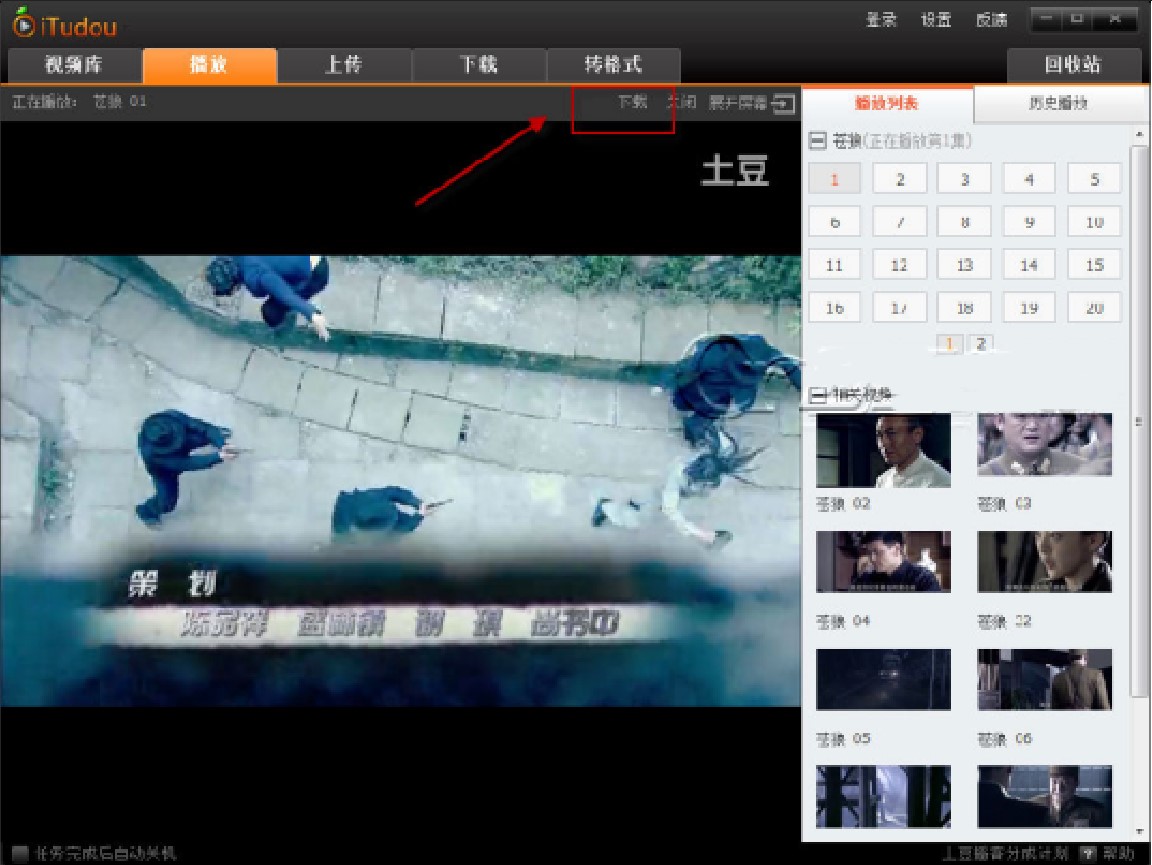
Task: Click the video playback area
Action: [x=400, y=481]
